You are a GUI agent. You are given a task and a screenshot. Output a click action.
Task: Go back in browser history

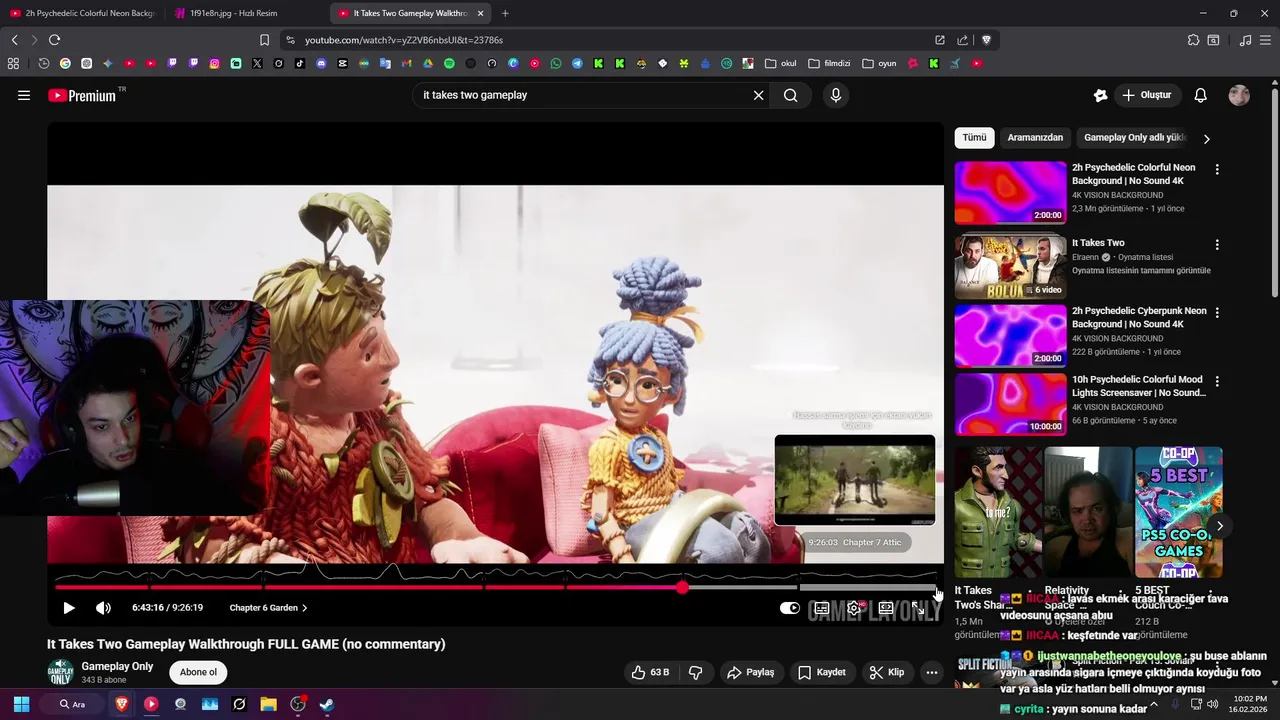[14, 40]
